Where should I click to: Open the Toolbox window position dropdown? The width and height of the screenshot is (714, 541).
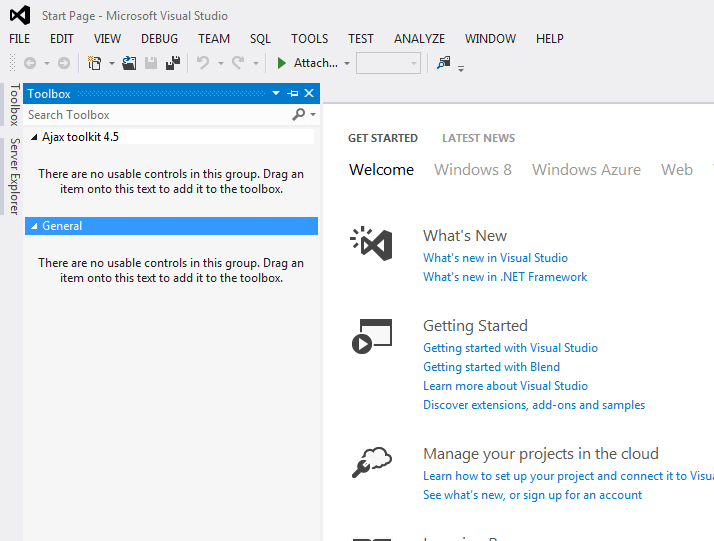point(276,93)
